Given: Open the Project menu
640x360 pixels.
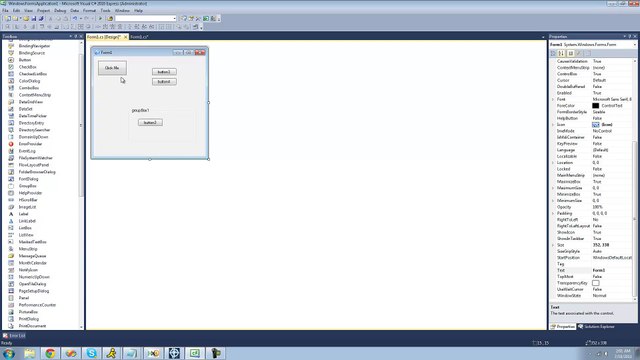Looking at the screenshot, I should tap(44, 11).
